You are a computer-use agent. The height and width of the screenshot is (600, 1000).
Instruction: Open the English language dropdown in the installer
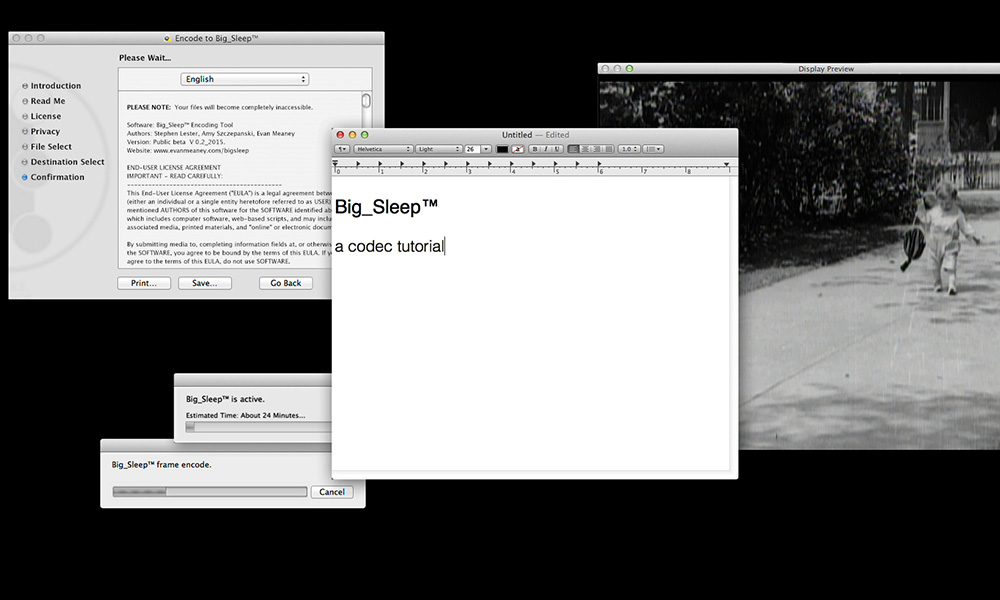click(245, 79)
